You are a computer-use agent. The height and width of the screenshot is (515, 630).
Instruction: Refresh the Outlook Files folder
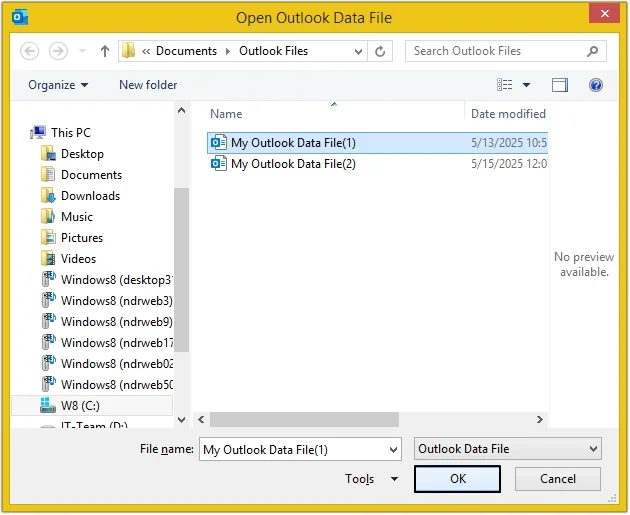click(x=380, y=51)
